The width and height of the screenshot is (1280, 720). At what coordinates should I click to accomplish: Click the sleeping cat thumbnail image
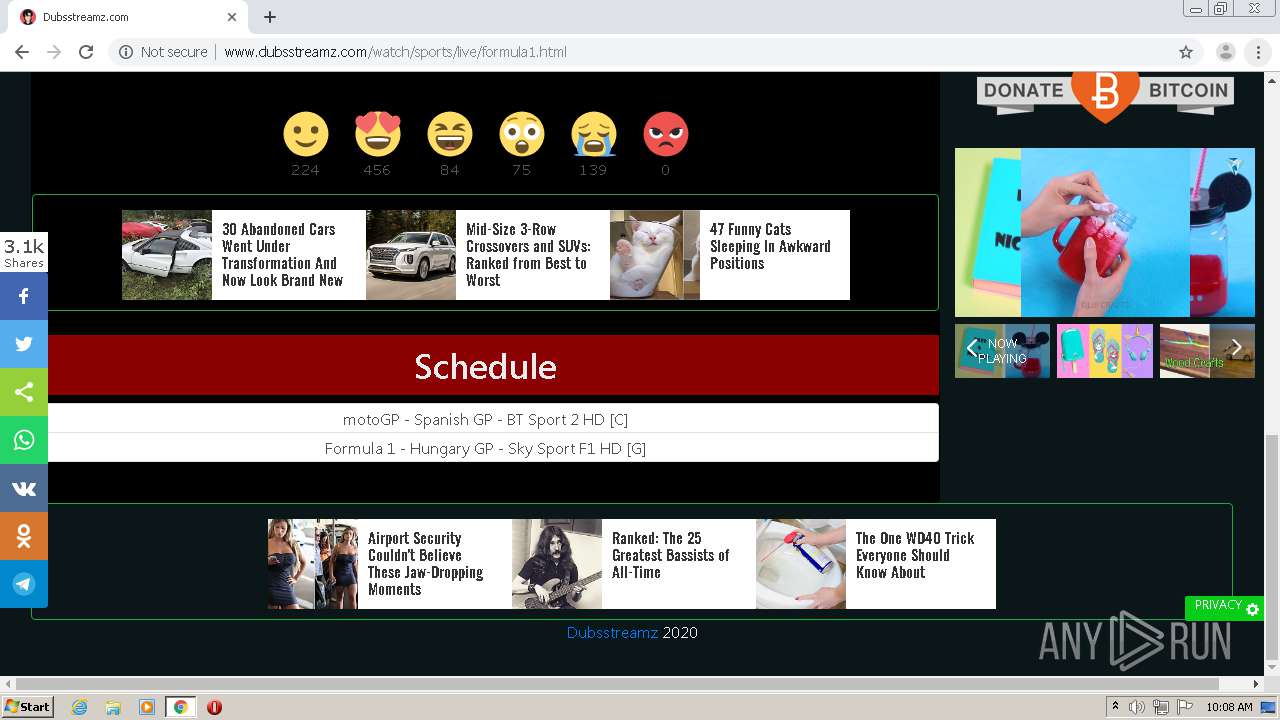click(x=655, y=255)
